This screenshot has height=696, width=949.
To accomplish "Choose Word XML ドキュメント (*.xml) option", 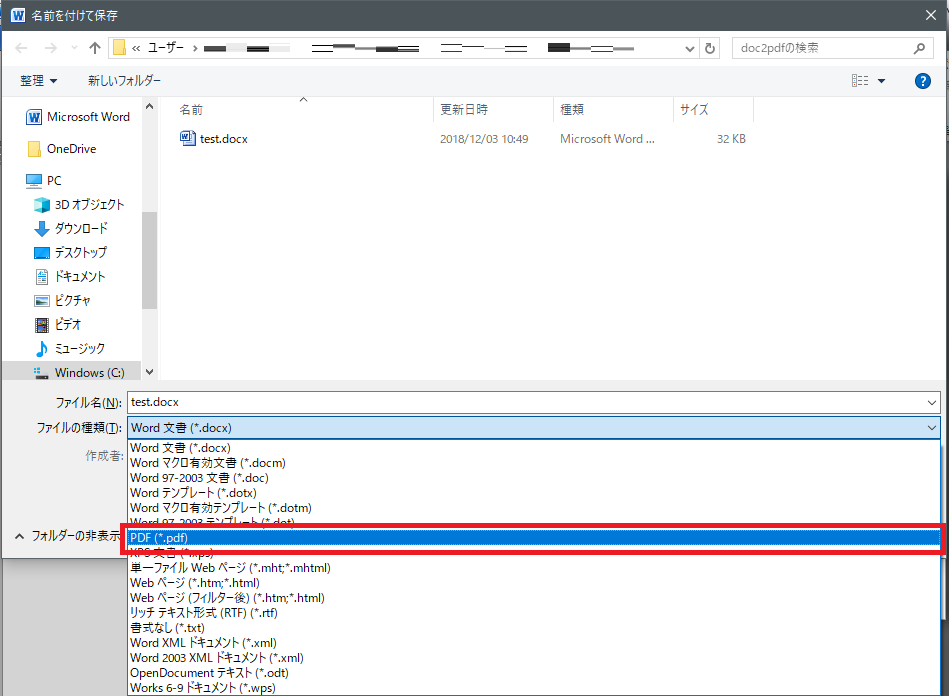I will [534, 643].
